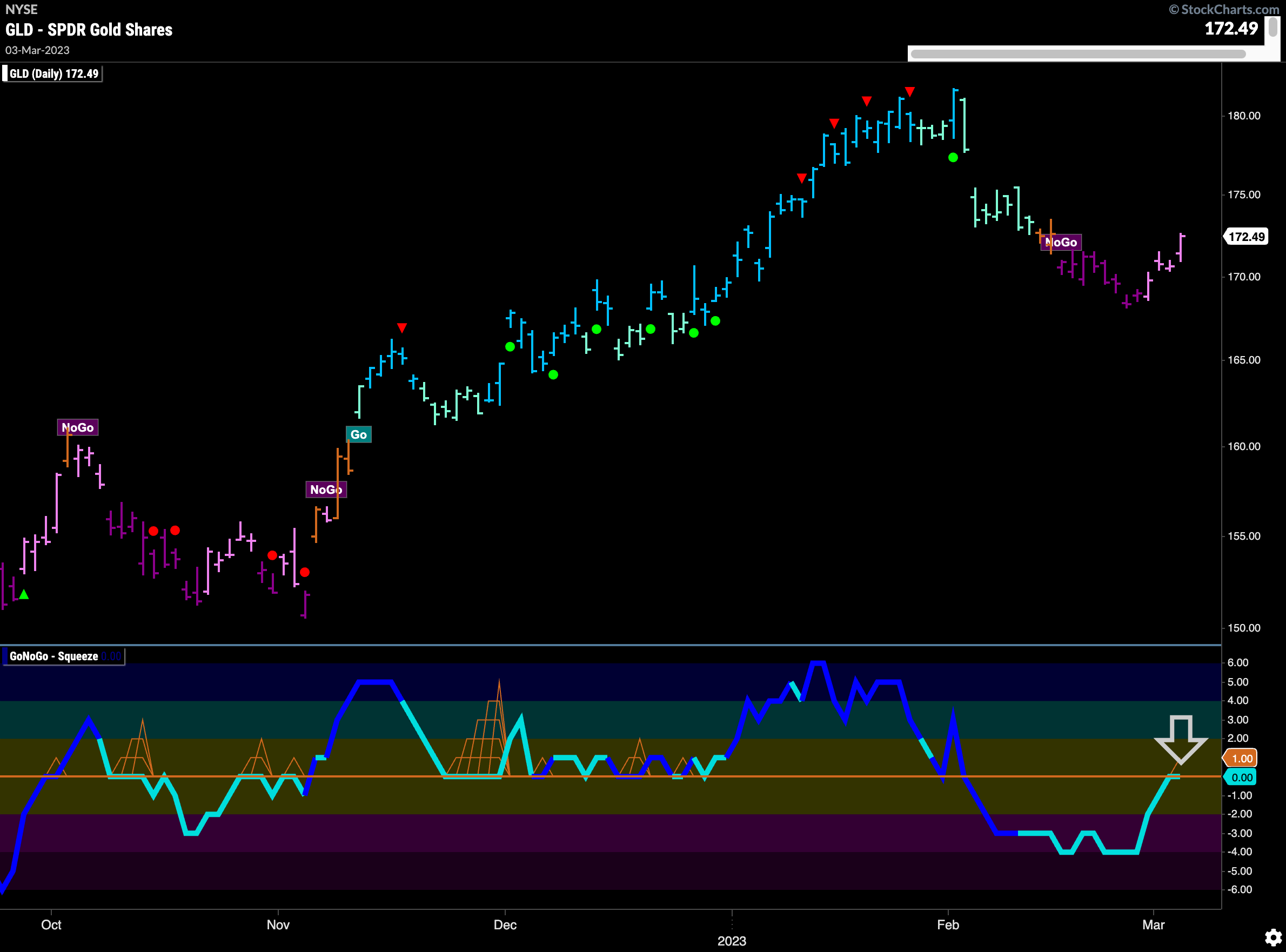Click the NoGo label in early October
The image size is (1286, 952).
point(77,427)
